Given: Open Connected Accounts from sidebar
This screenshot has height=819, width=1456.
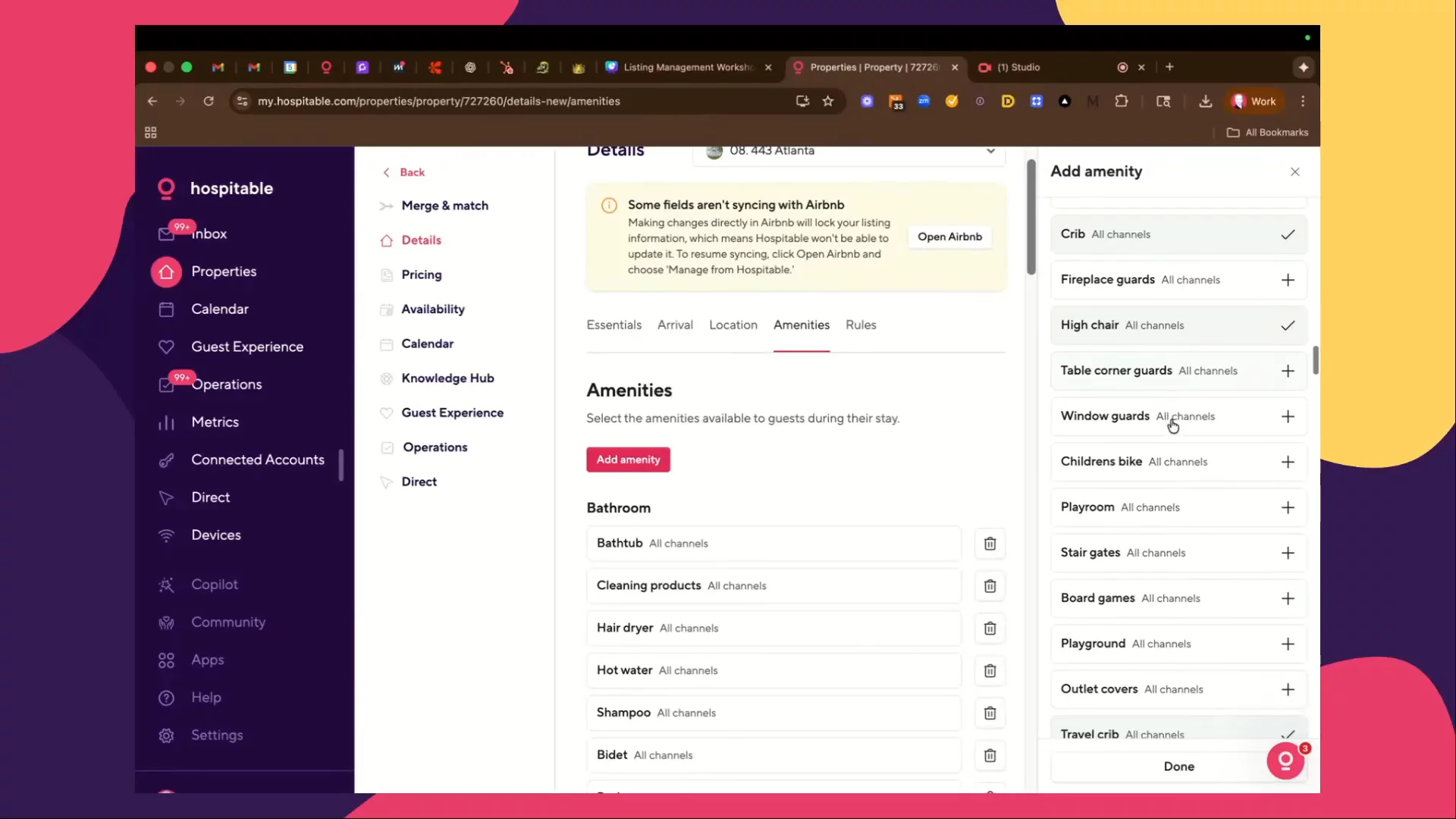Looking at the screenshot, I should (x=257, y=460).
